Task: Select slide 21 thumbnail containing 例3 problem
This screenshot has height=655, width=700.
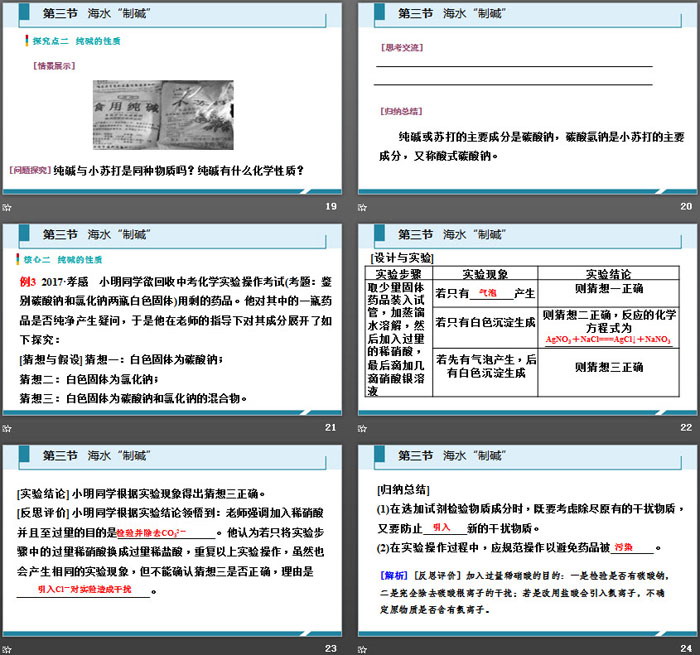Action: [173, 325]
